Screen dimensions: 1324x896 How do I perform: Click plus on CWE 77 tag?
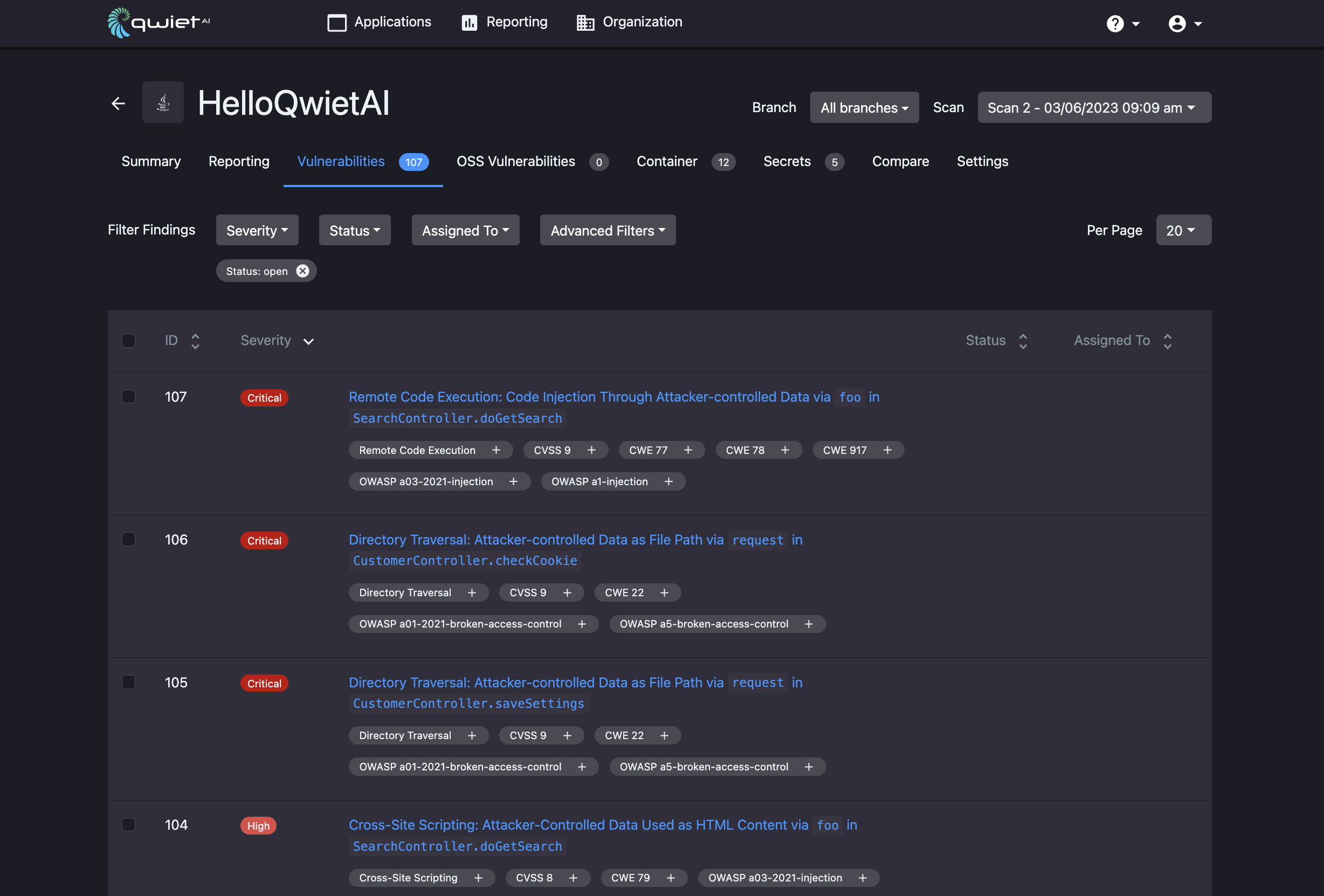point(688,450)
